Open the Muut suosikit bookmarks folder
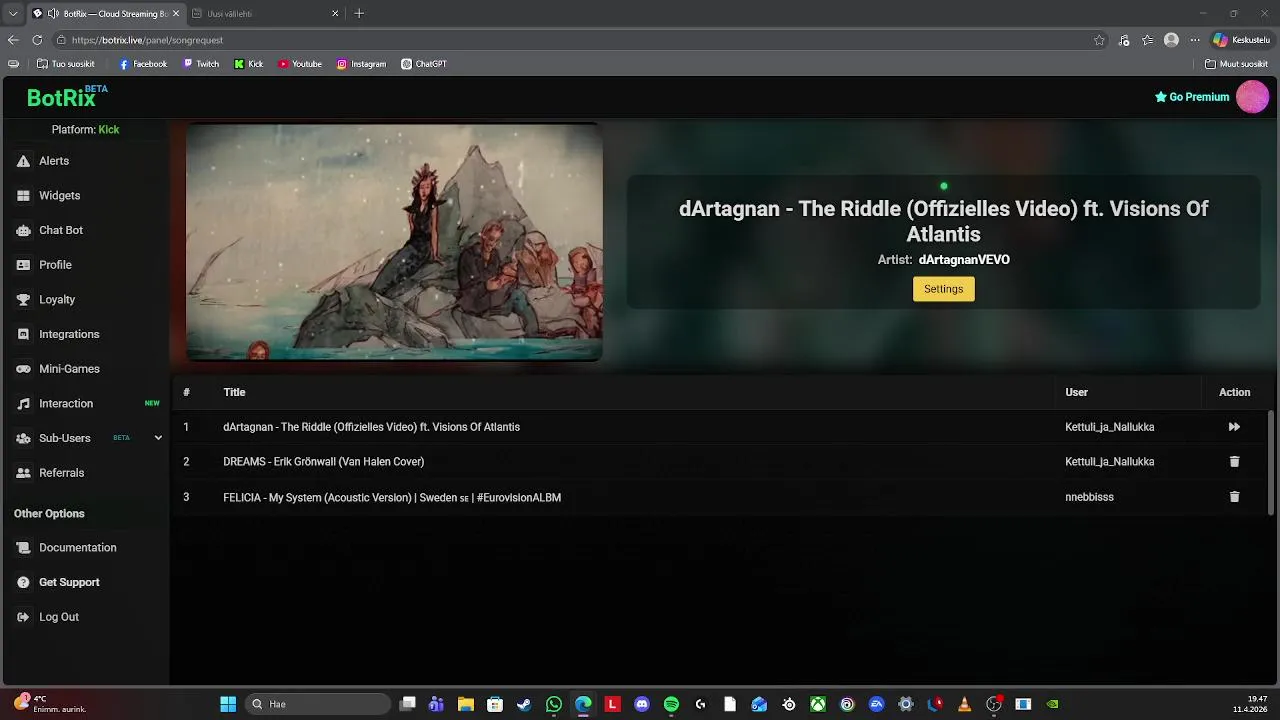Viewport: 1280px width, 720px height. 1236,64
